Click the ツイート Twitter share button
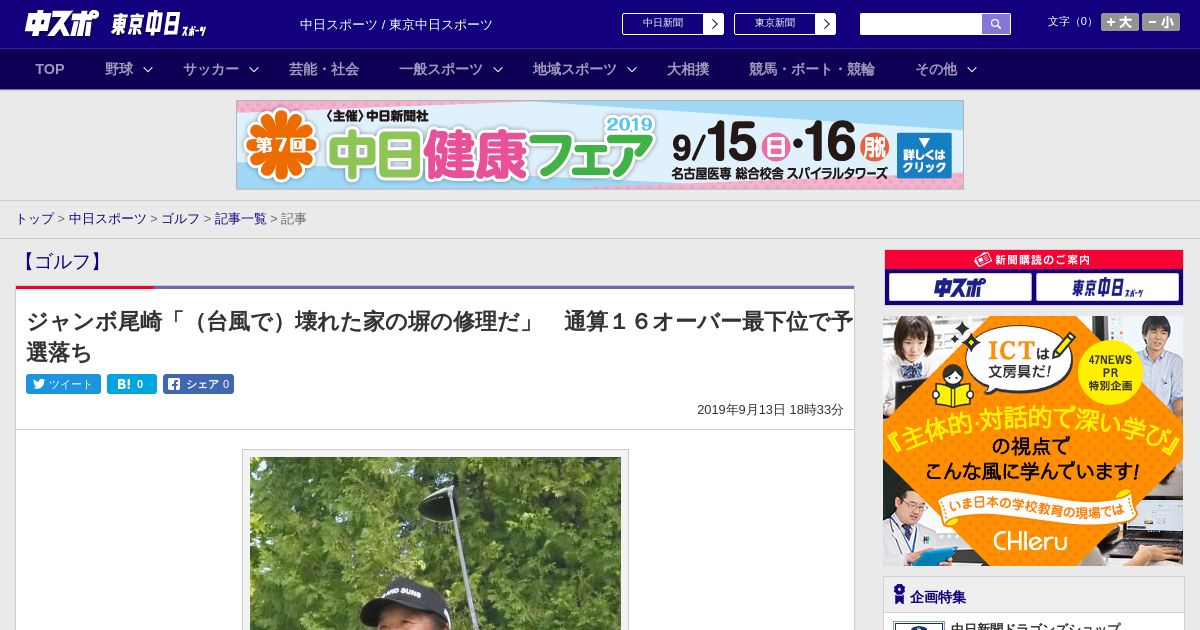Image resolution: width=1200 pixels, height=630 pixels. coord(63,384)
